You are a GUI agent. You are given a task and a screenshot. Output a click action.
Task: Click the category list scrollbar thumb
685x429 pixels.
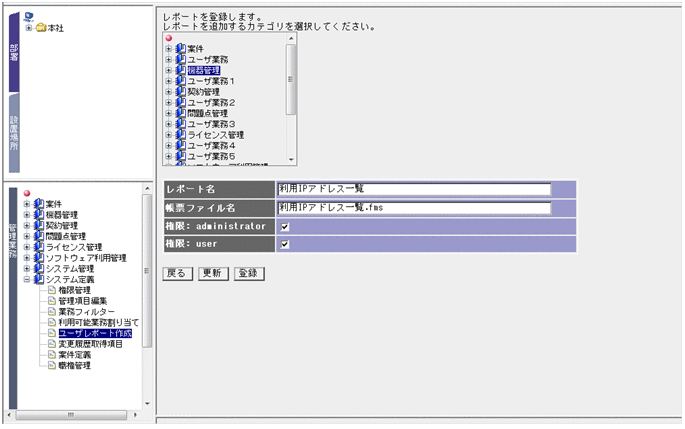point(291,80)
